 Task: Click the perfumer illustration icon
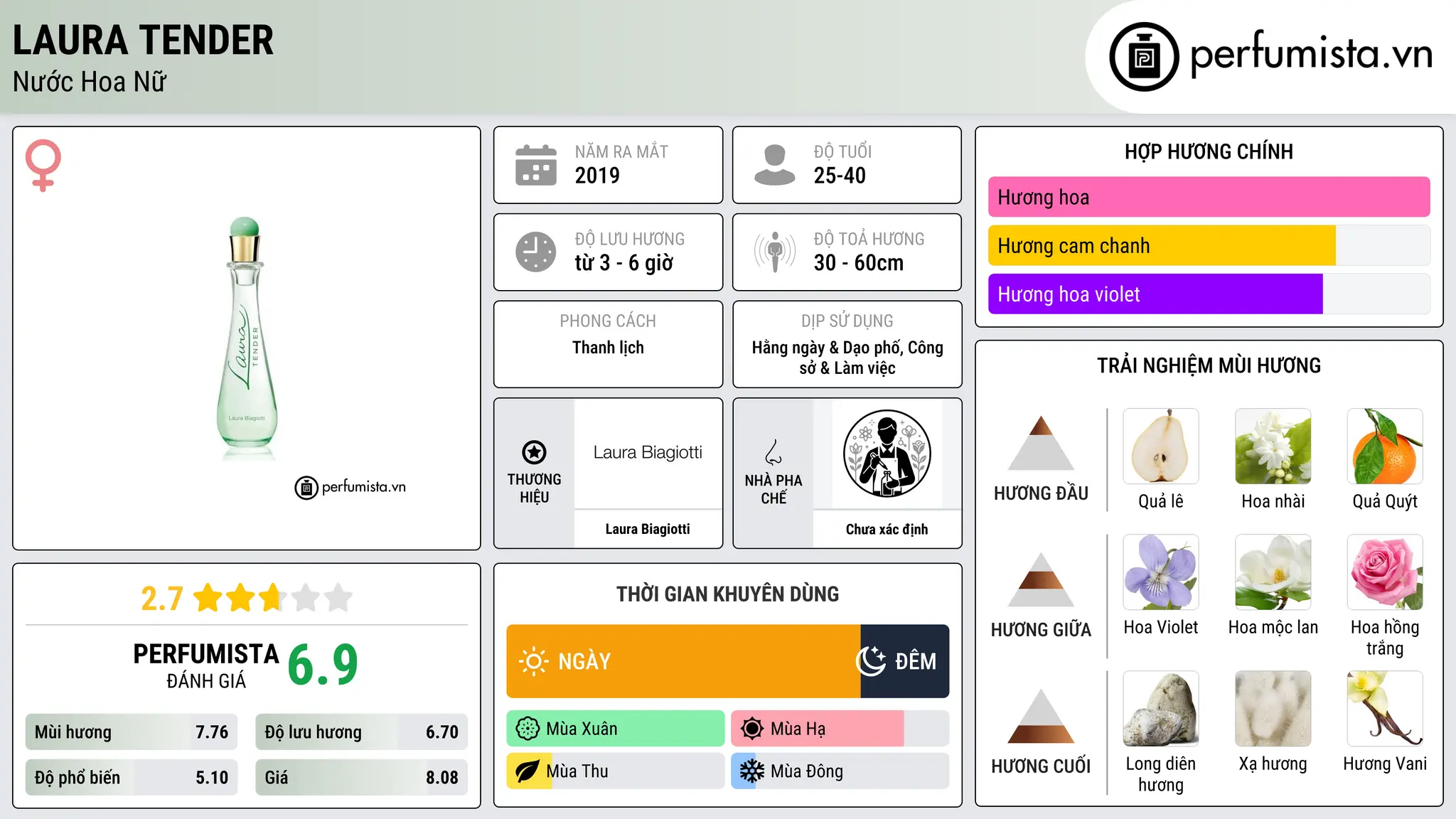tap(887, 454)
